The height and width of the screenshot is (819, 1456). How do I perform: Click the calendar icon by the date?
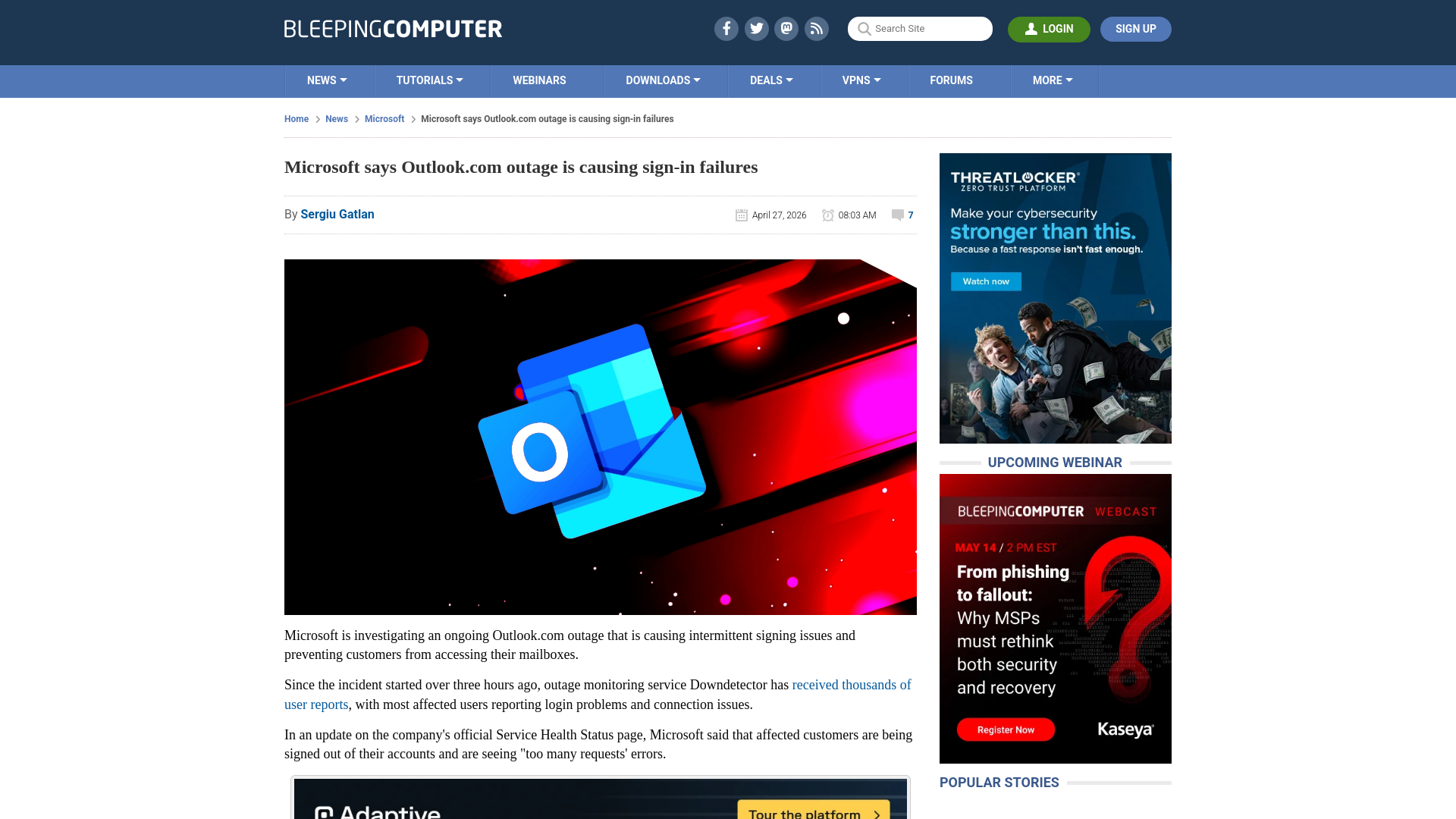(742, 215)
